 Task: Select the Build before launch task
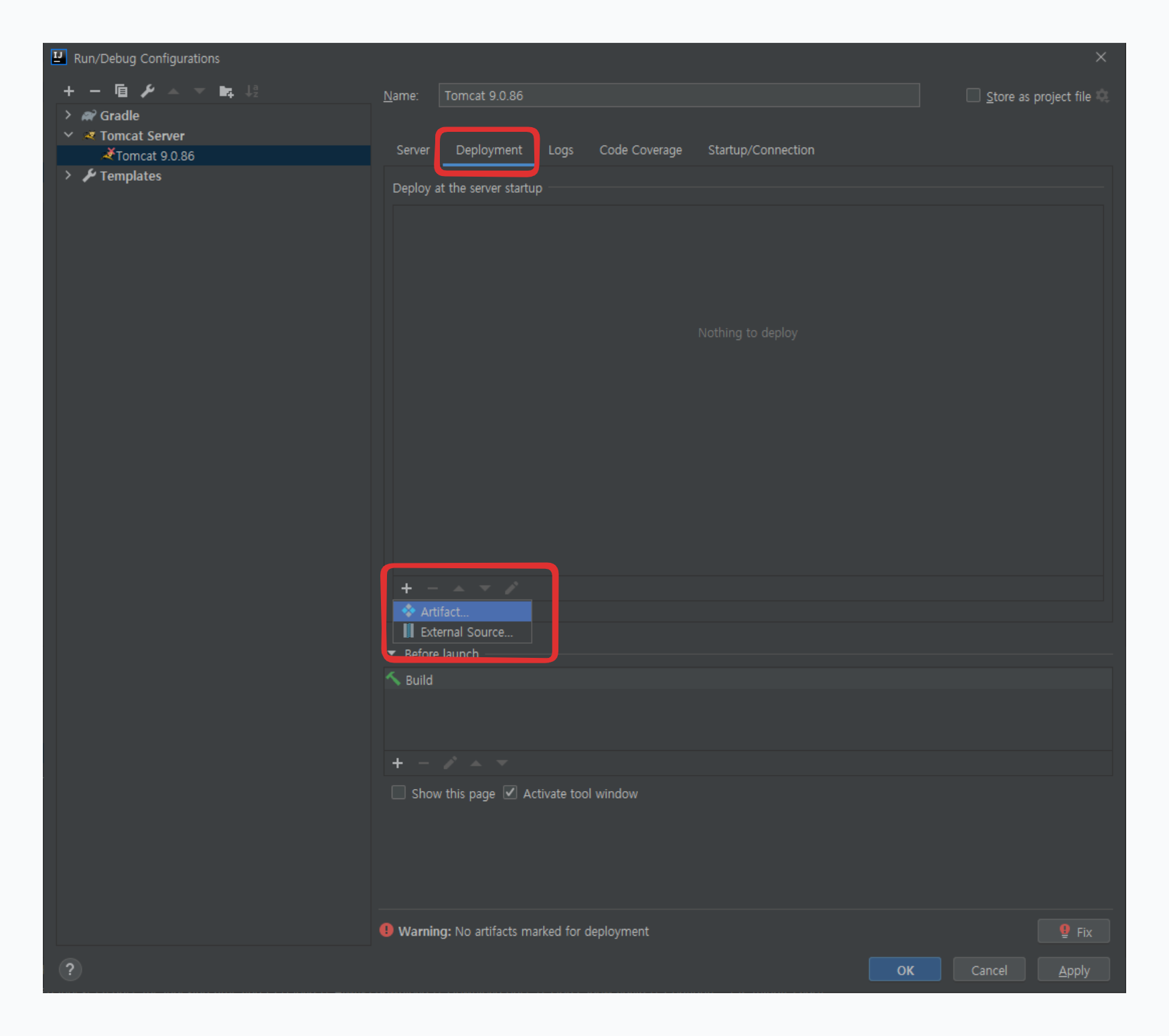point(748,679)
